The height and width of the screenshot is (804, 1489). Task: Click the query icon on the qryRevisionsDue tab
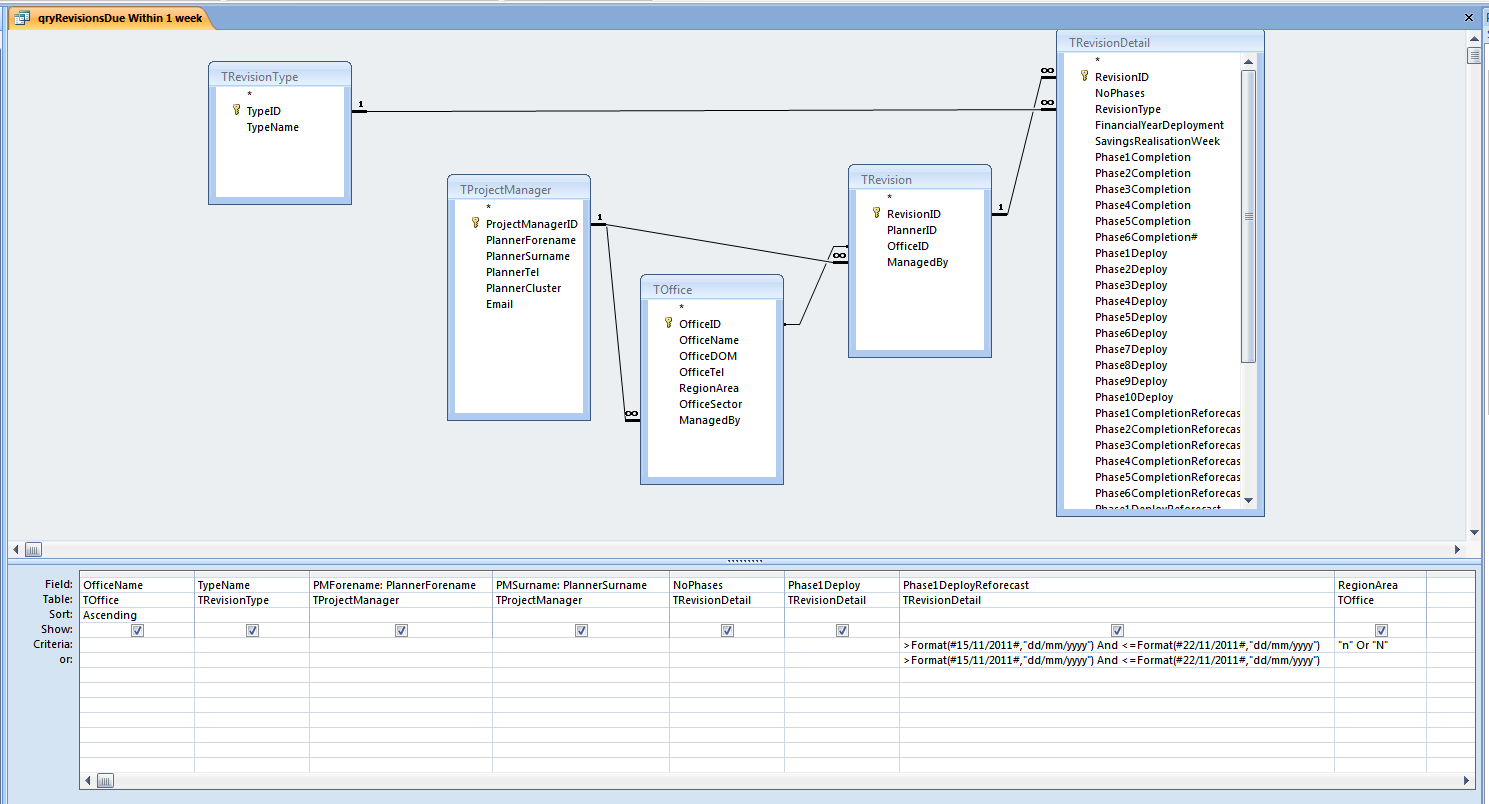click(x=22, y=18)
